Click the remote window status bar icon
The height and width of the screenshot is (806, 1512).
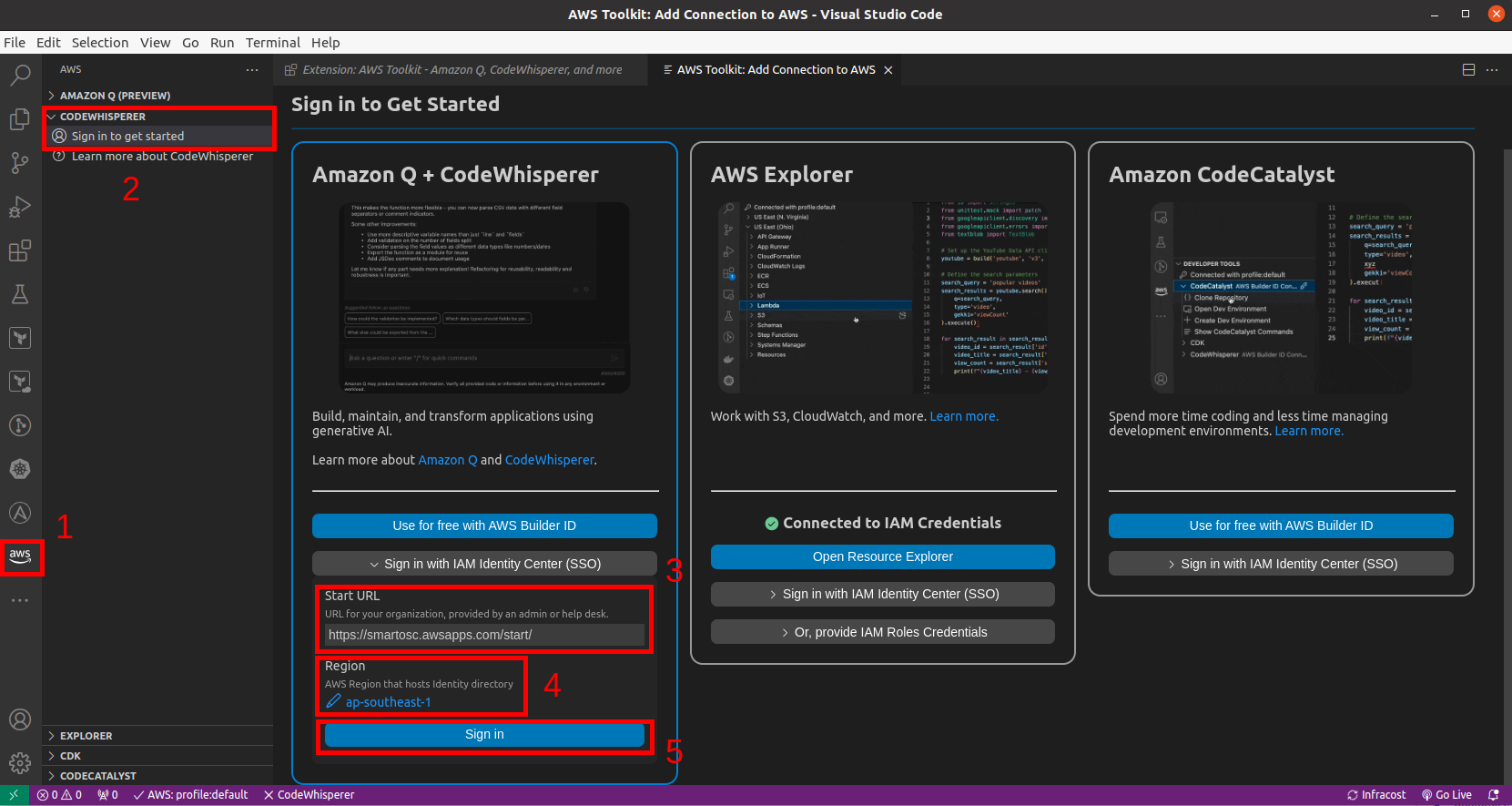[14, 795]
